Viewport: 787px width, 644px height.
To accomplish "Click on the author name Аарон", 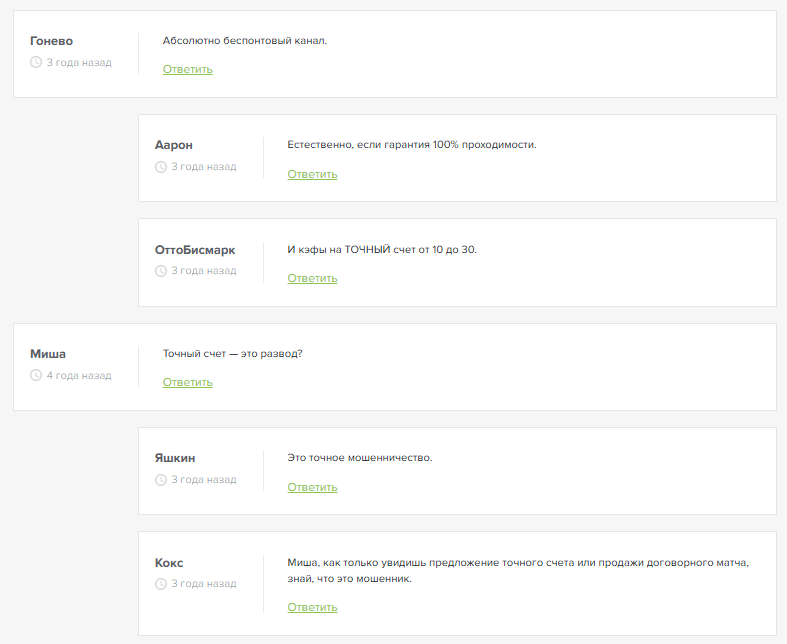I will click(173, 145).
